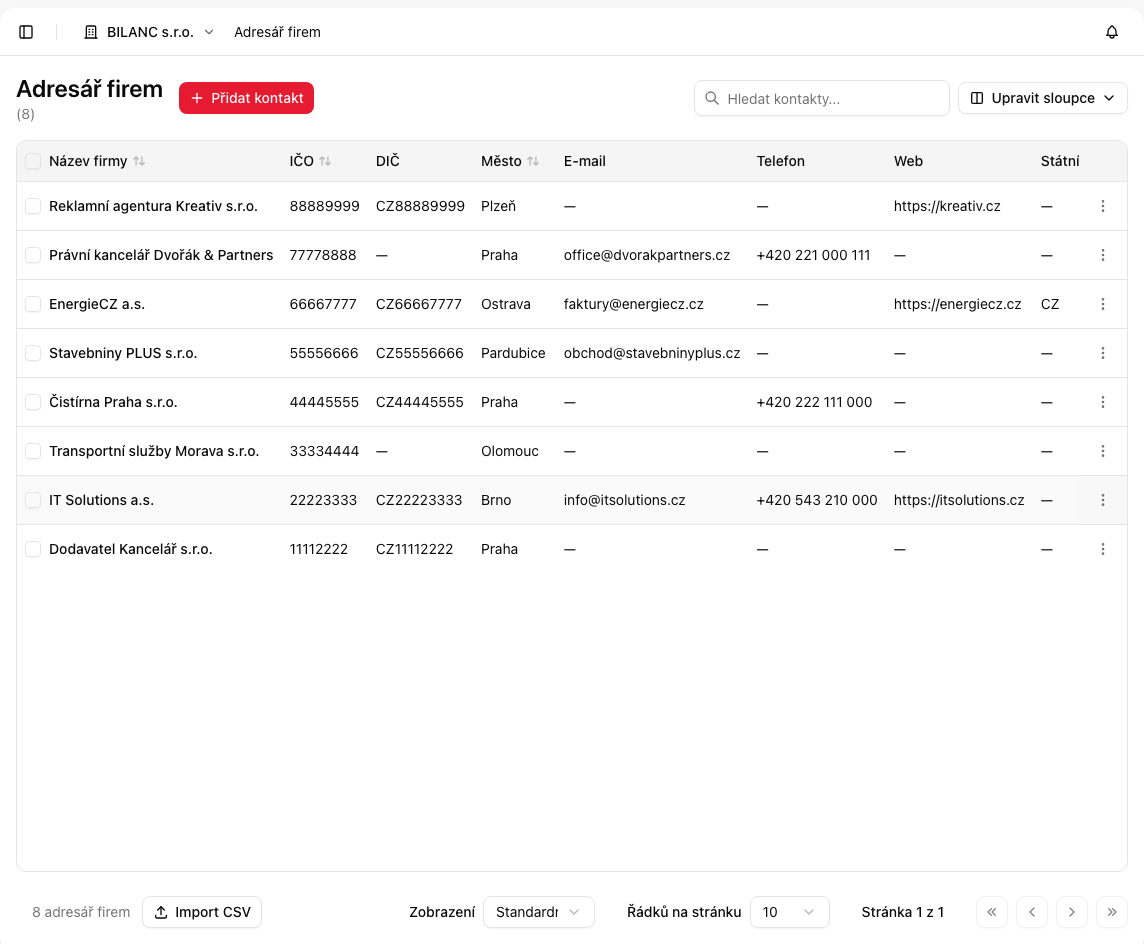Go to next page arrow
Screen dimensions: 1144x944
click(1071, 912)
